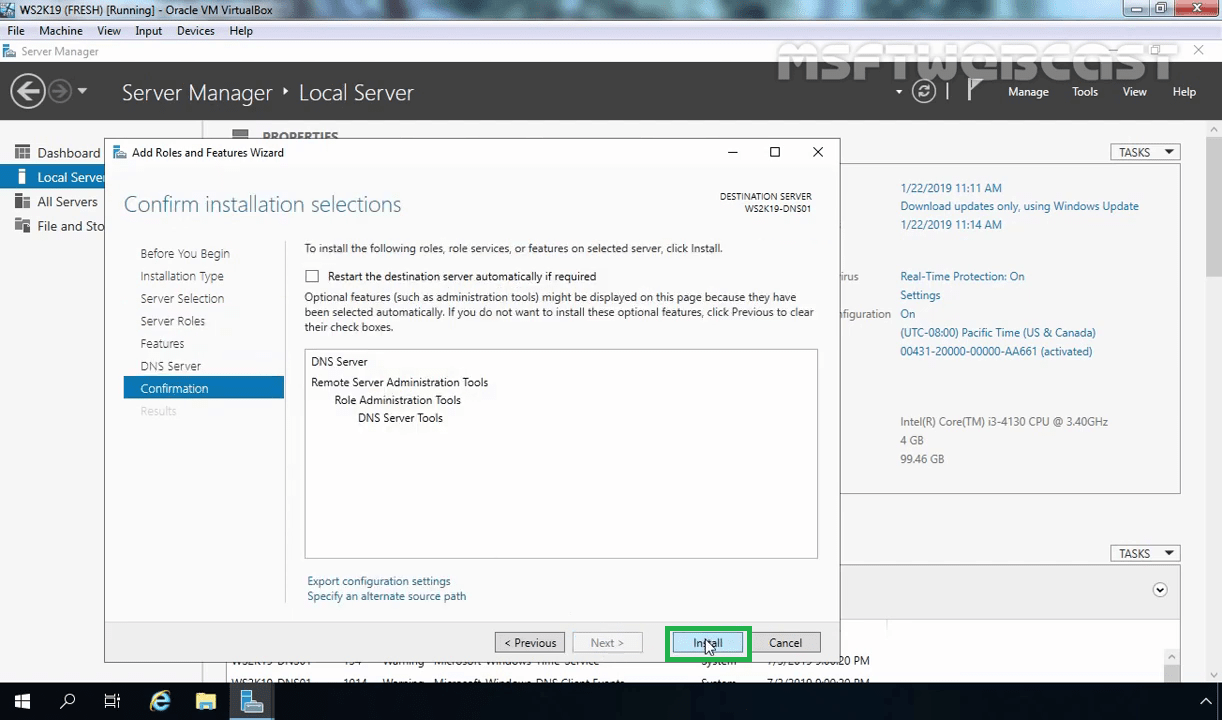
Task: Open VirtualBox Input menu
Action: coord(148,31)
